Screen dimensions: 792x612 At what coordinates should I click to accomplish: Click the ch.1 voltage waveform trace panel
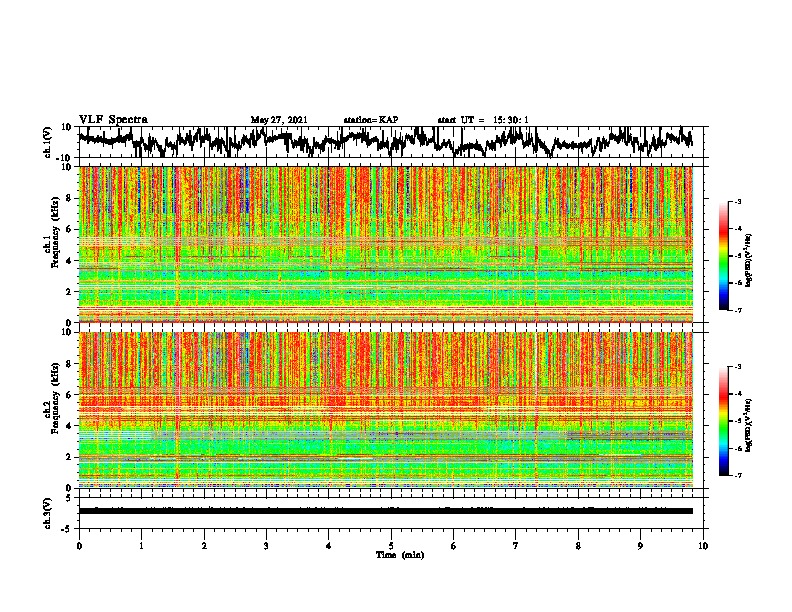pos(391,142)
